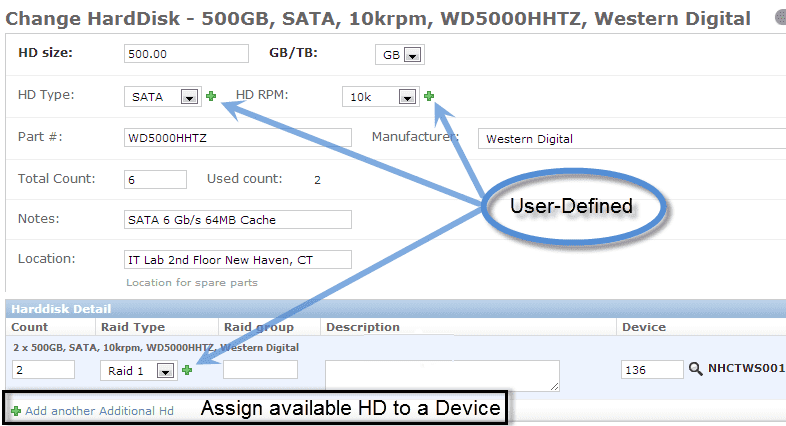The width and height of the screenshot is (786, 426).
Task: Click the Used count value 2
Action: pos(317,180)
